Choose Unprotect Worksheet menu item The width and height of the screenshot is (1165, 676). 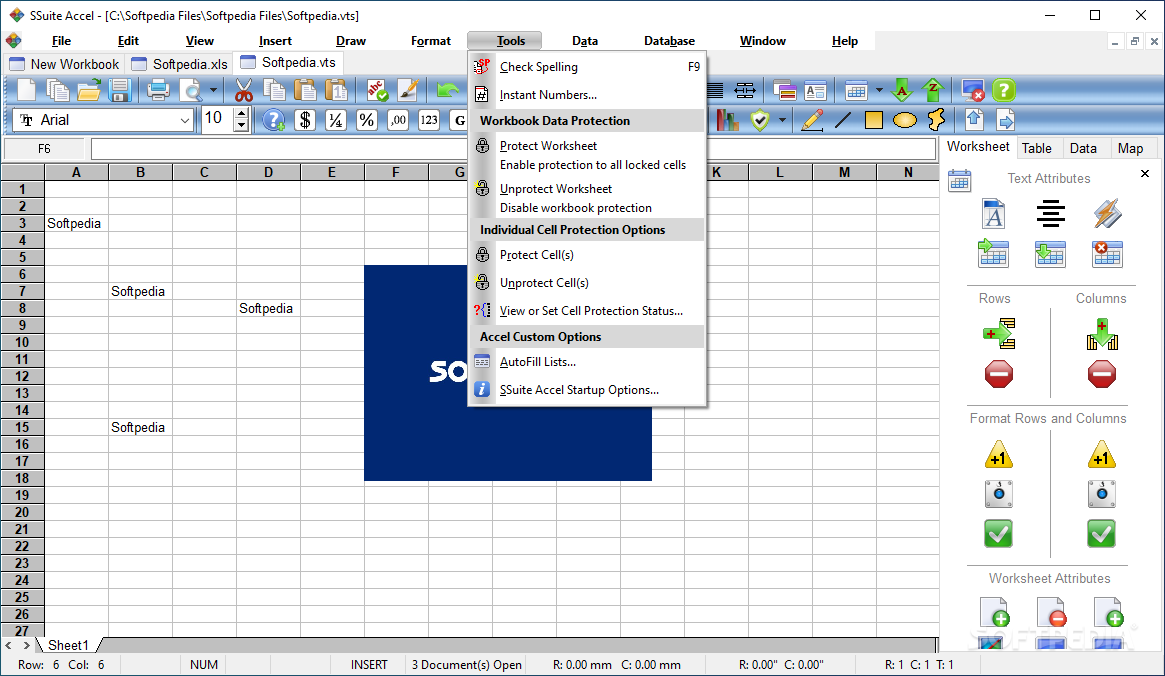(x=587, y=198)
